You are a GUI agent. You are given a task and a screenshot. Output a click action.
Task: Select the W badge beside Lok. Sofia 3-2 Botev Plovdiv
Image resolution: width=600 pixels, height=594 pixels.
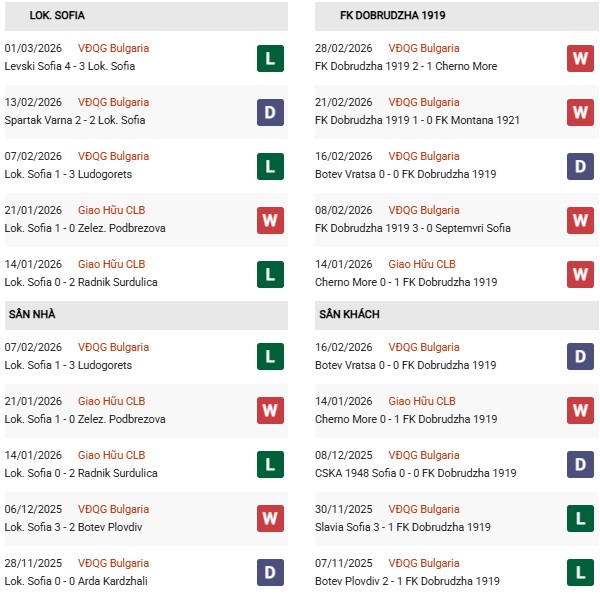(269, 519)
